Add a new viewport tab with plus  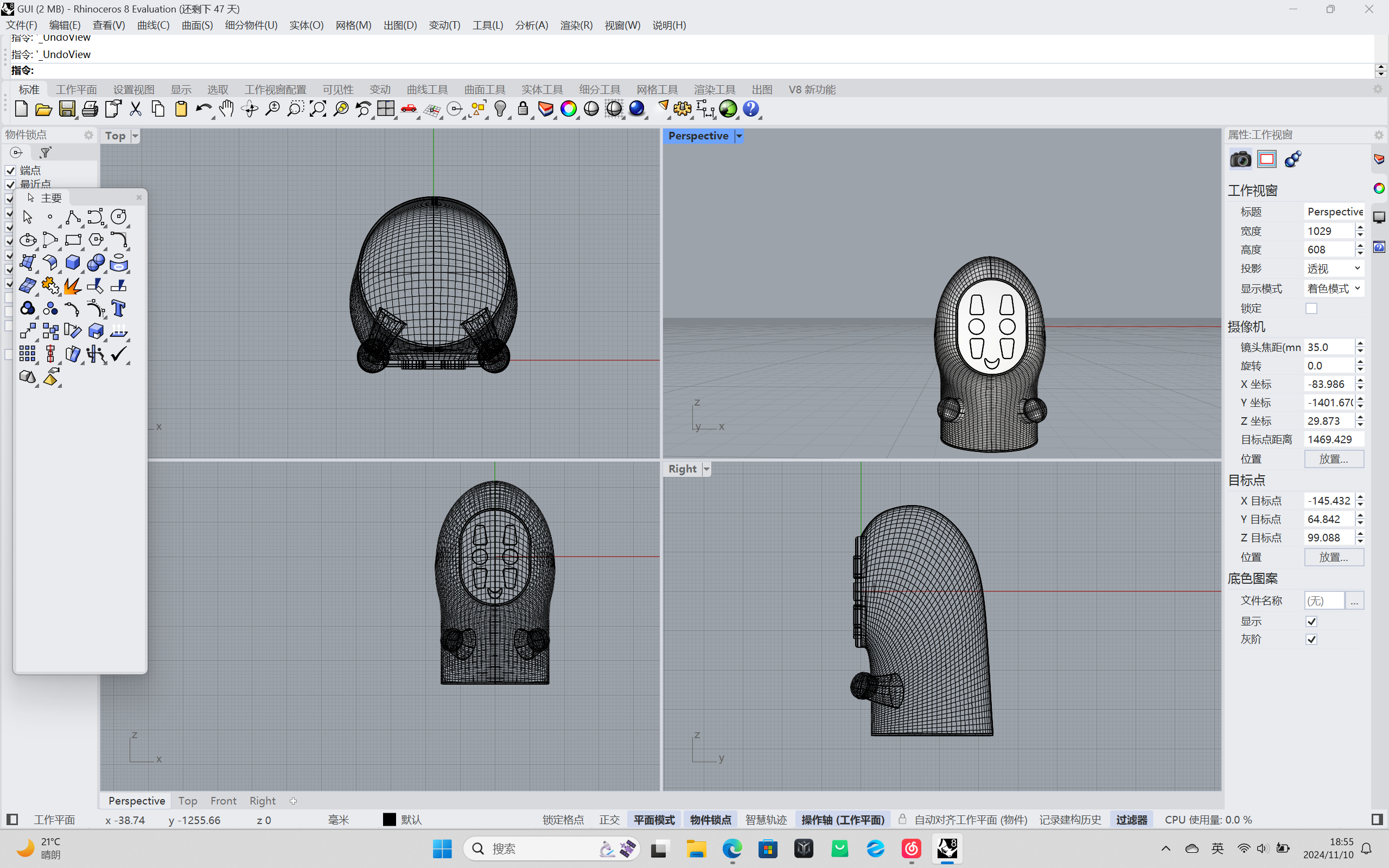(294, 801)
